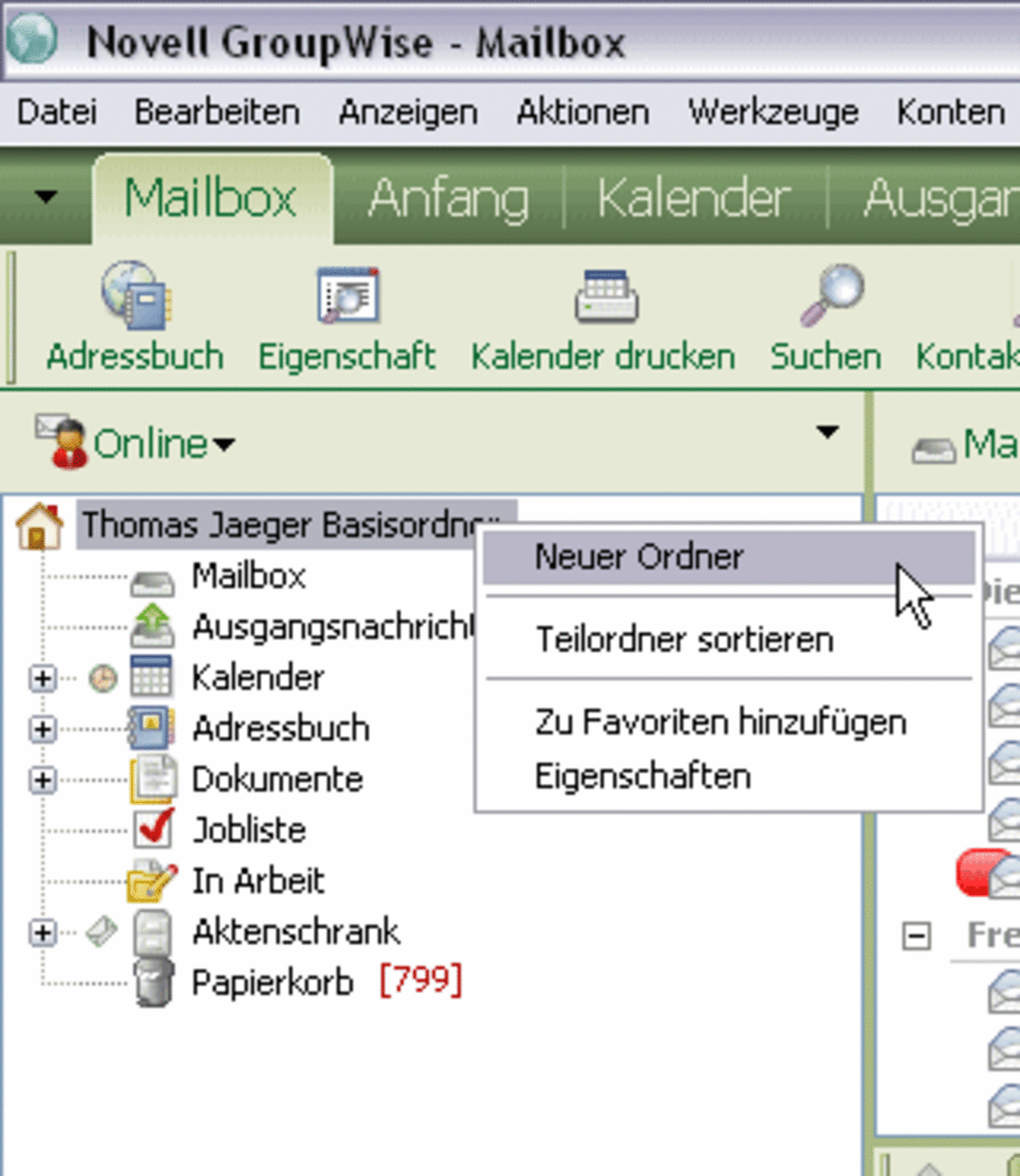Expand the Aktenschrank folder

[42, 933]
